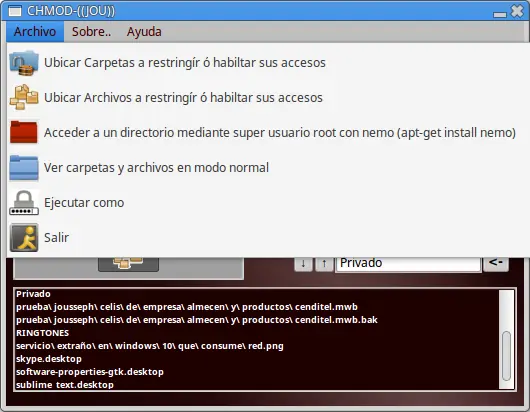
Task: Click the blue folder icon for normal mode
Action: coord(24,168)
